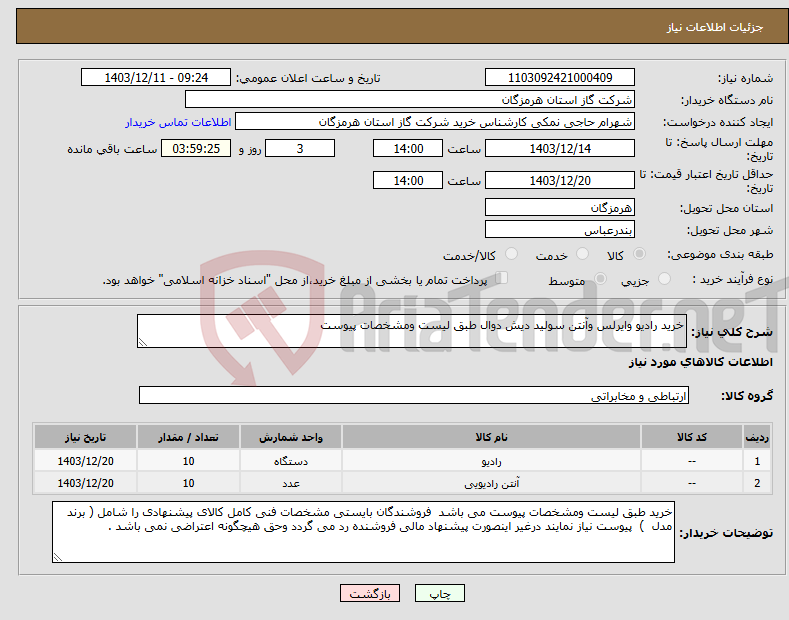This screenshot has width=789, height=620.
Task: Click the response deadline date 1403/12/14 field
Action: point(560,148)
